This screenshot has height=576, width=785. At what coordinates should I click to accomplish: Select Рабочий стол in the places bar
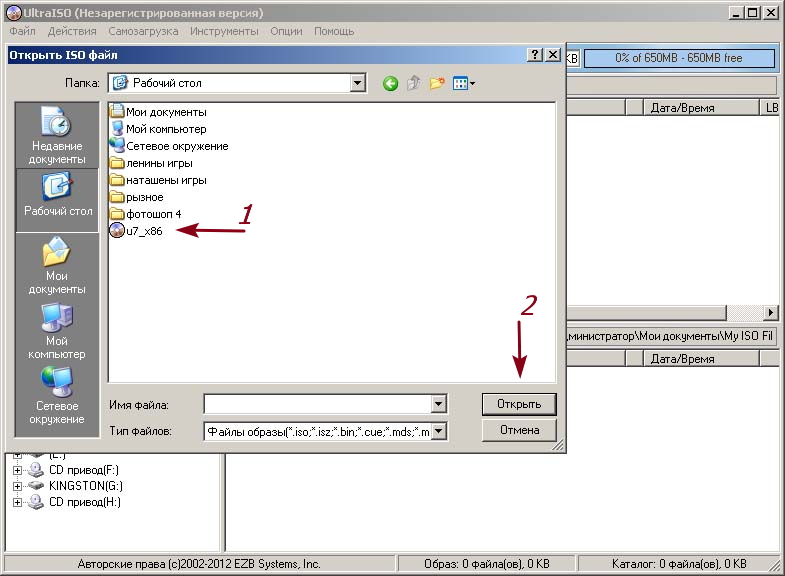click(x=58, y=200)
